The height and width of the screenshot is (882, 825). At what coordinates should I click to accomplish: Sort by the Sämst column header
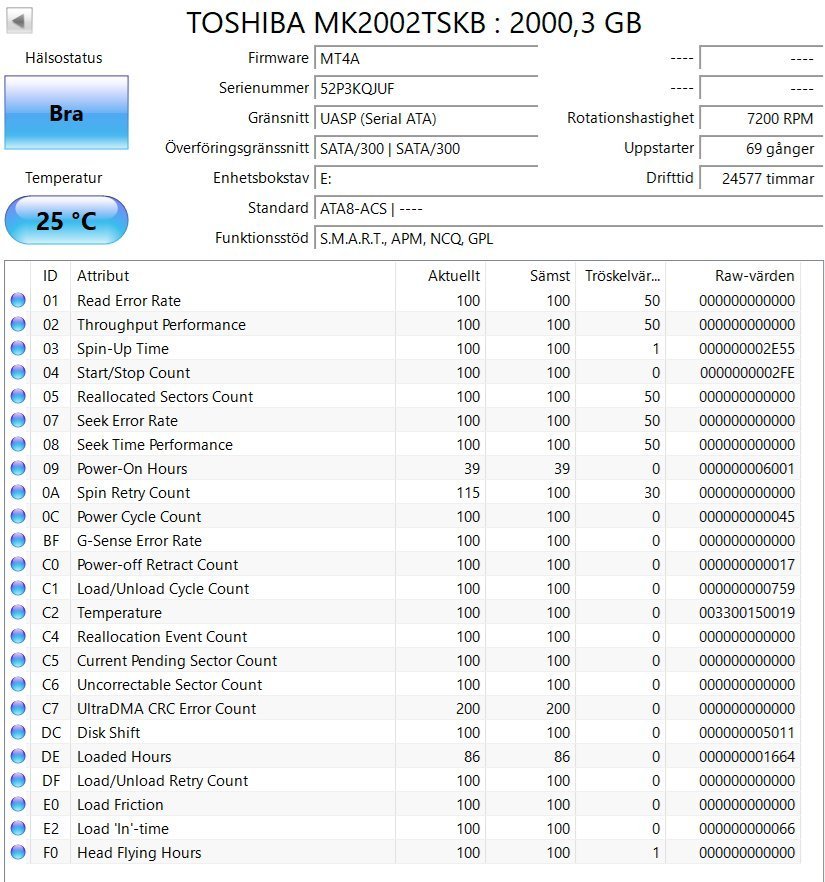coord(530,276)
